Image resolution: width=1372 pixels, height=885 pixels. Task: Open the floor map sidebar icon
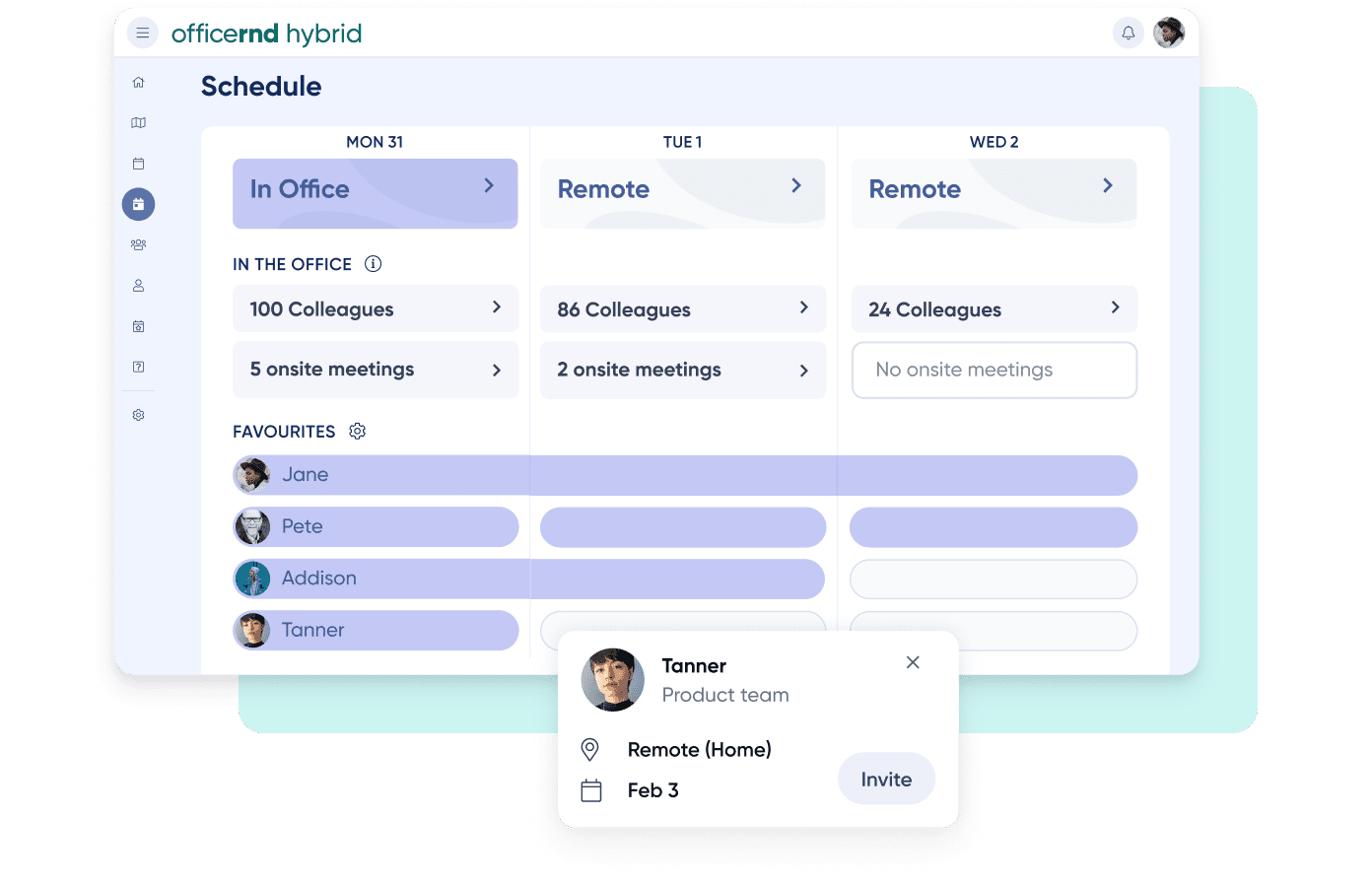(139, 123)
